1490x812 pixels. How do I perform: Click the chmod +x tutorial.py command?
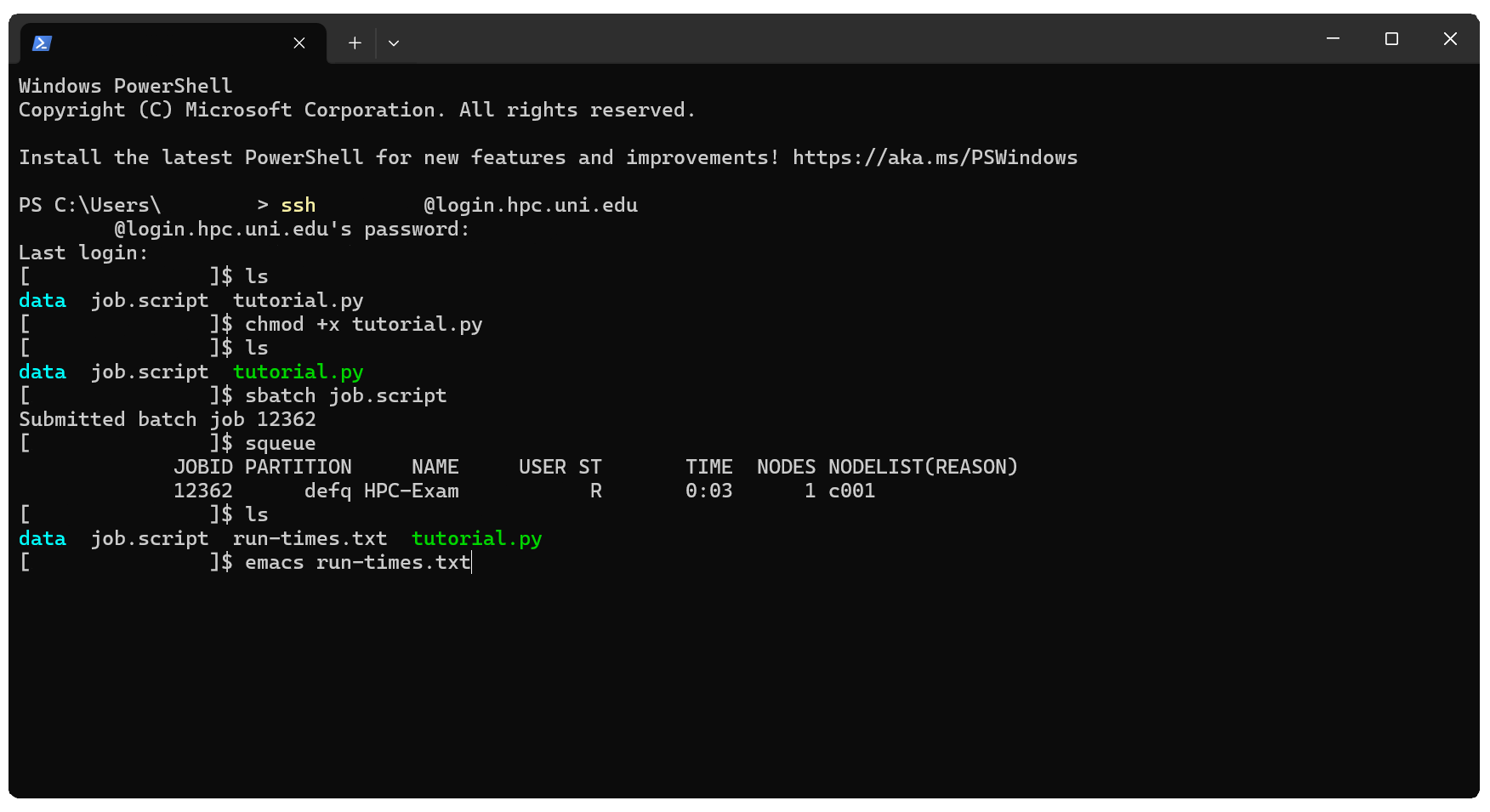pos(363,325)
